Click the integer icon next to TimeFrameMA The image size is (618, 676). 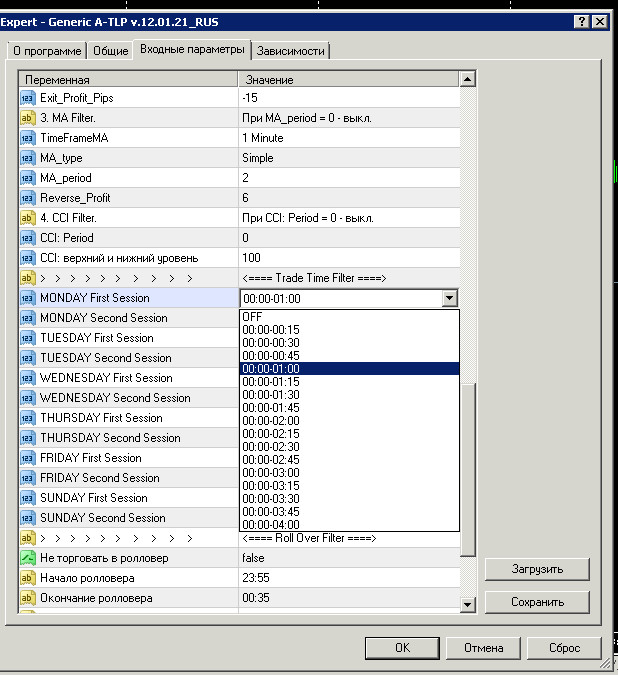pos(27,138)
